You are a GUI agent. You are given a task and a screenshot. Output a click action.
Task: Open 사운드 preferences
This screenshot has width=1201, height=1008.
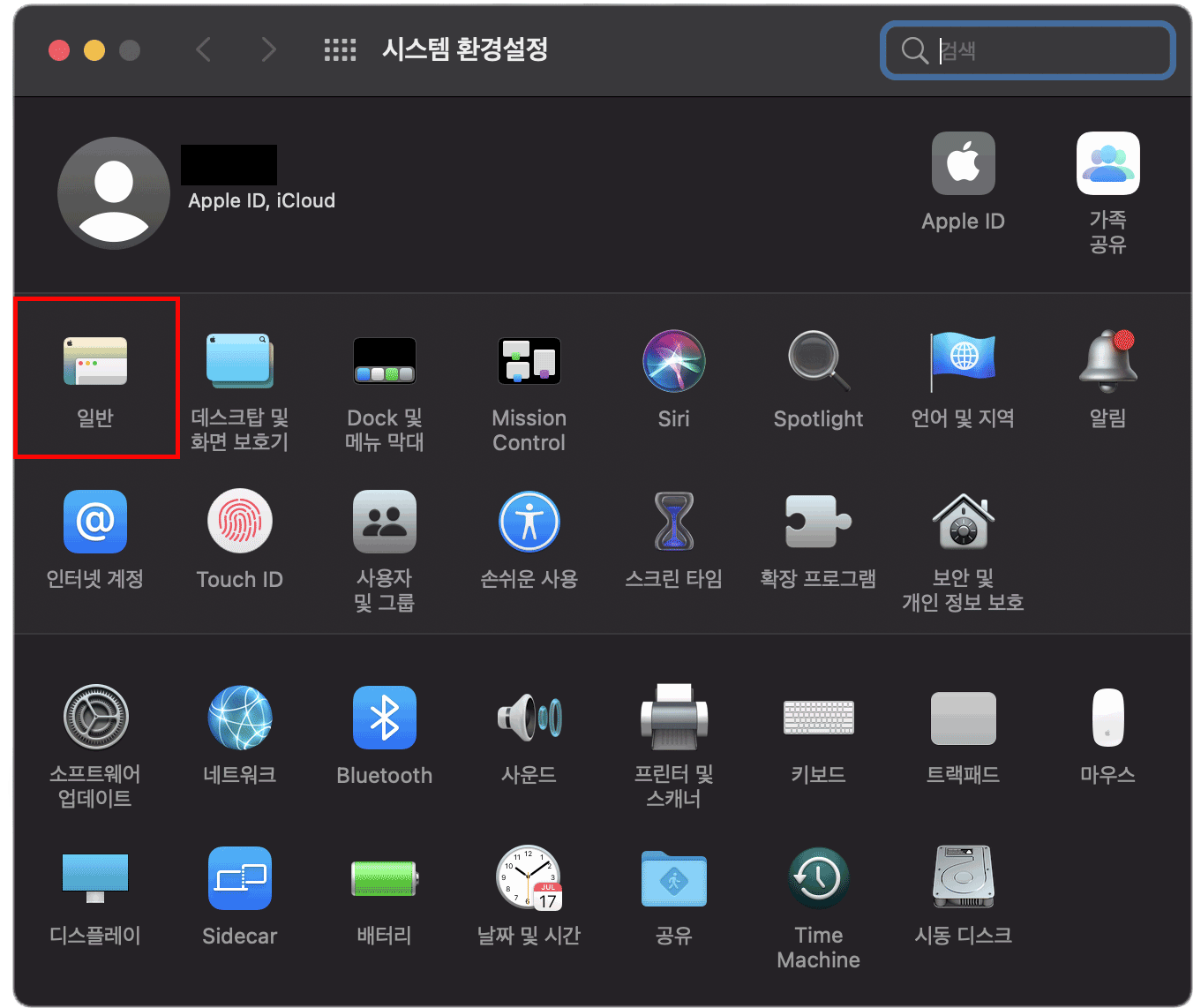pos(529,717)
